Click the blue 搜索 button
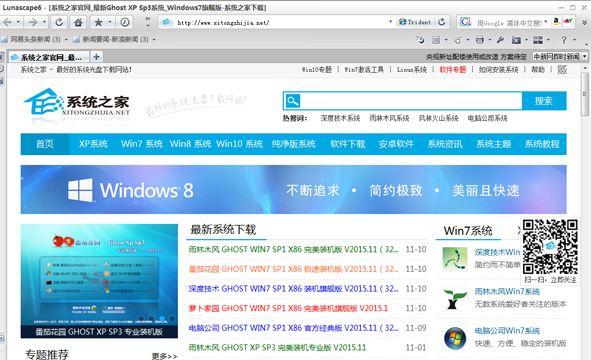The image size is (592, 360). click(x=544, y=101)
